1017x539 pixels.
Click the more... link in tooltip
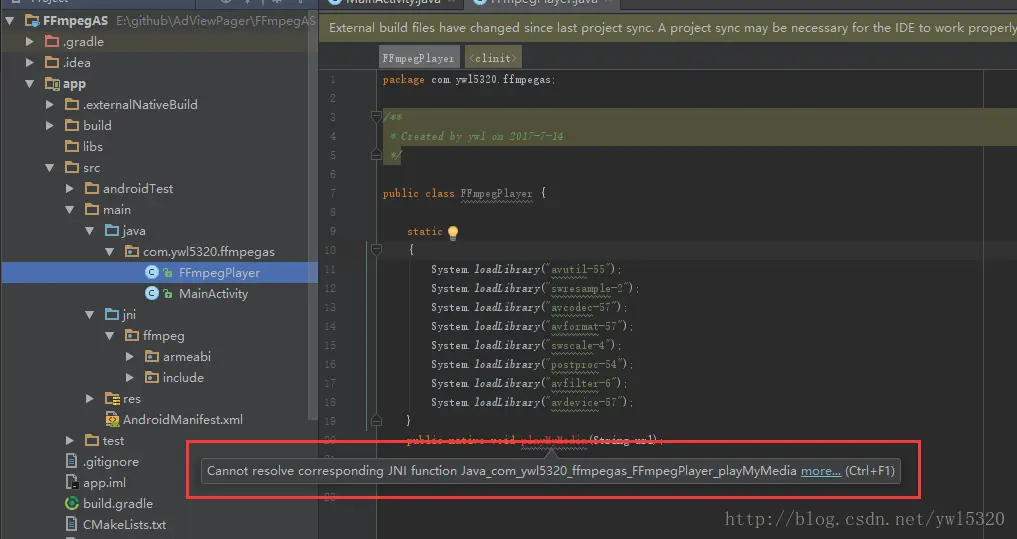(820, 471)
